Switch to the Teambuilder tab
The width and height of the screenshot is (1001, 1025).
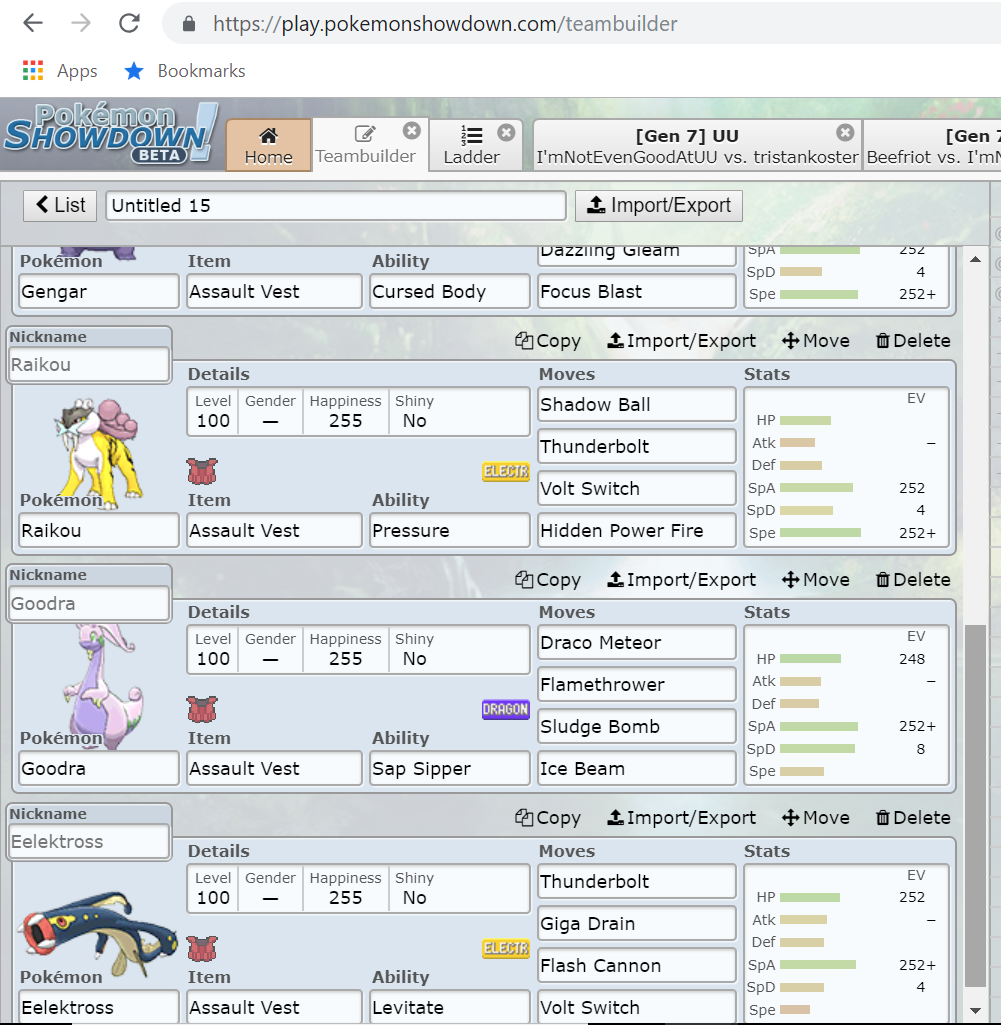tap(365, 145)
